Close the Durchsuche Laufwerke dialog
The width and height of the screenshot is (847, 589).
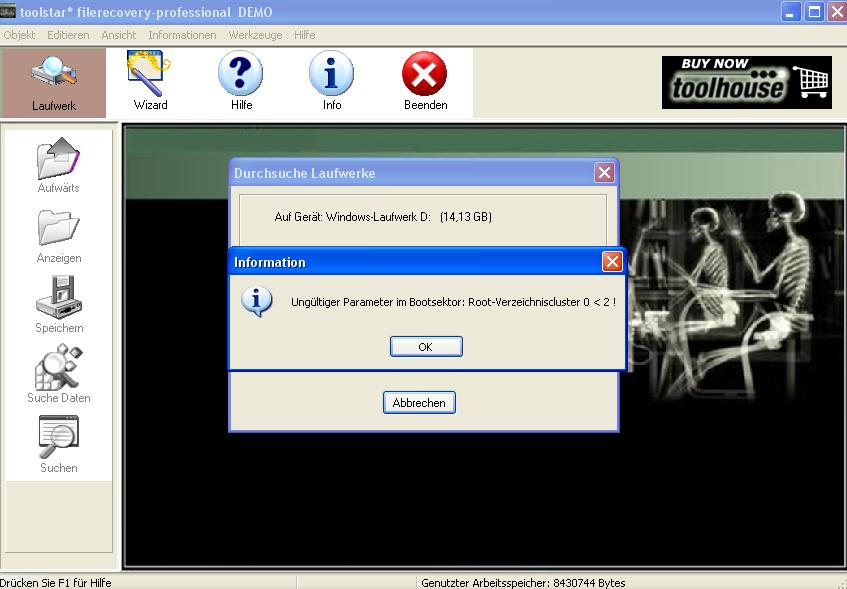tap(604, 173)
